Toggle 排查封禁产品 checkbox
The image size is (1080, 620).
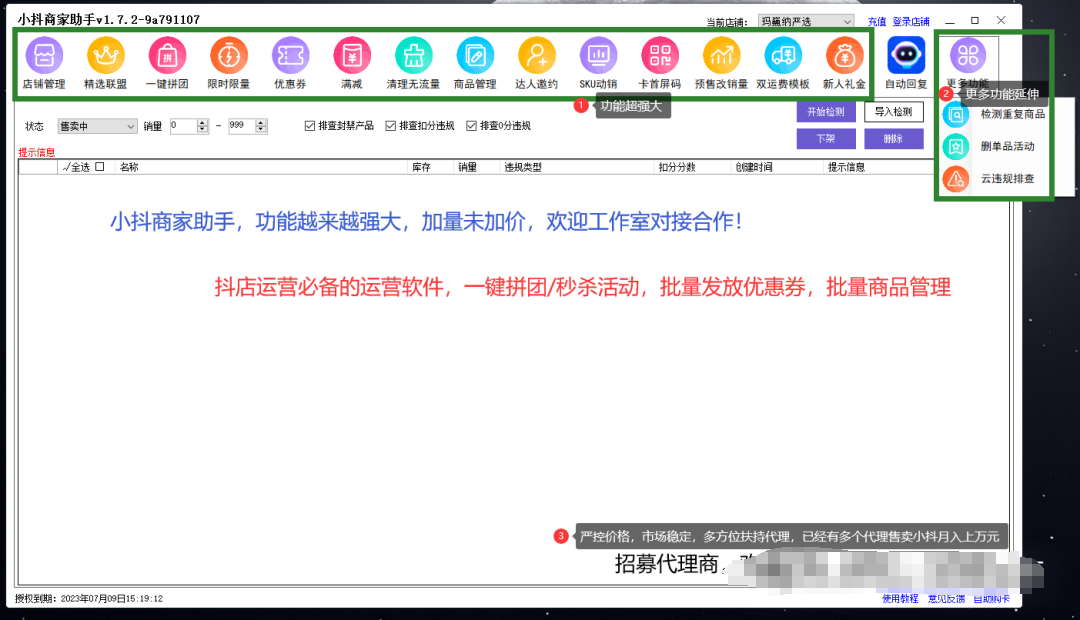click(x=310, y=126)
